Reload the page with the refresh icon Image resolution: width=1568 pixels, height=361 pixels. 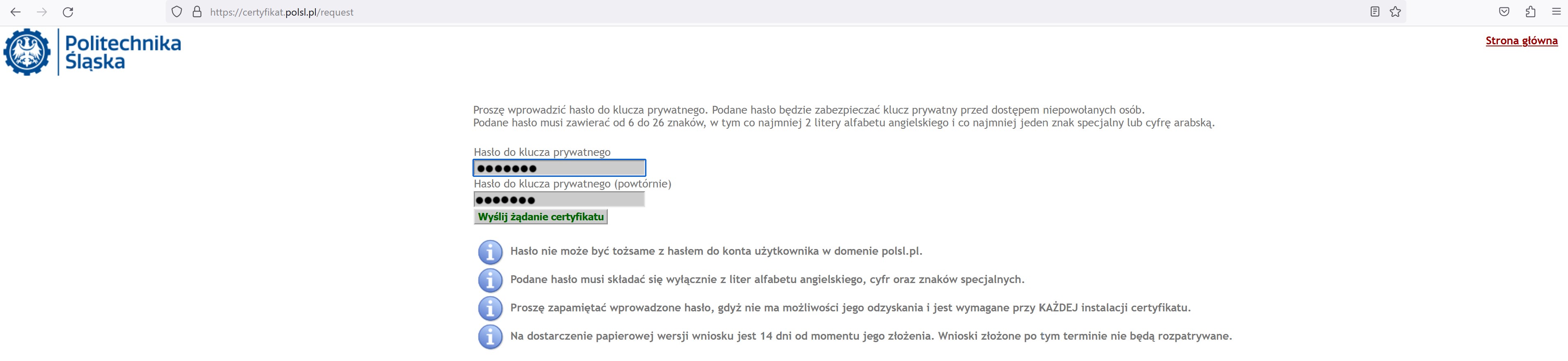(68, 12)
